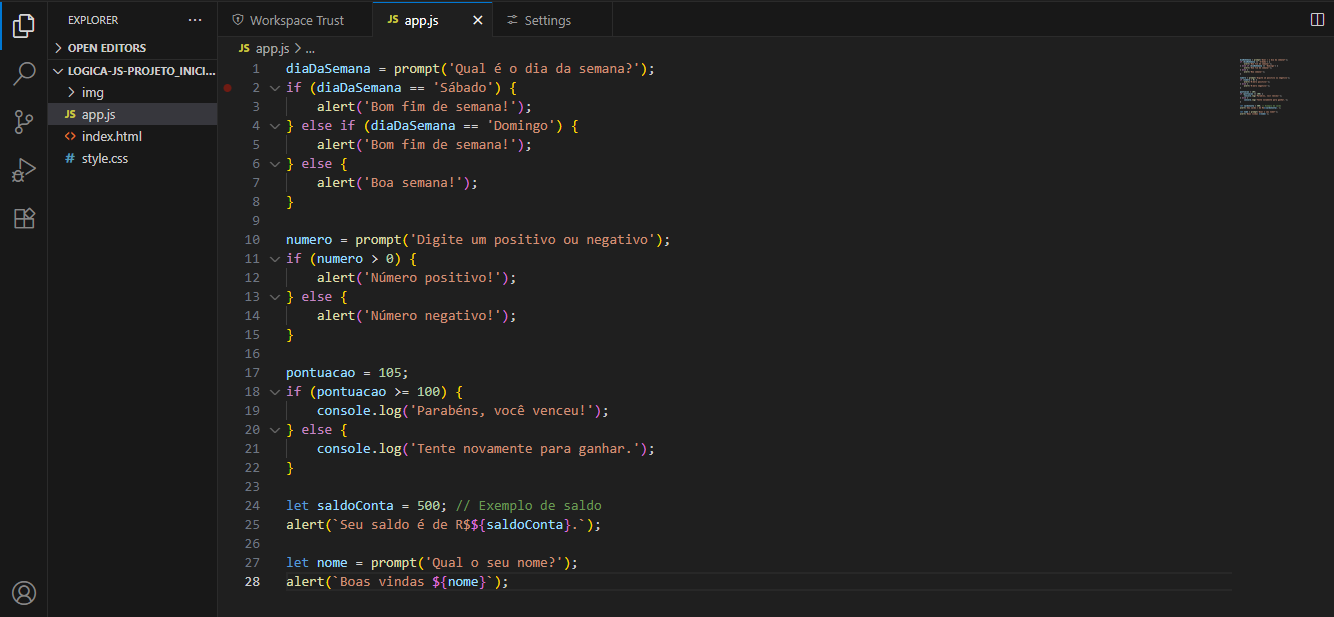
Task: Fold the if block at line 11
Action: click(x=275, y=259)
